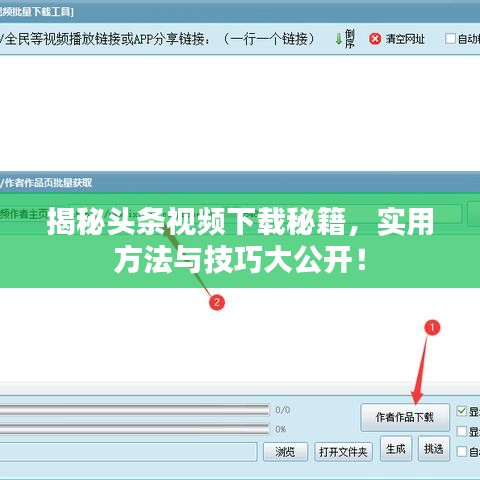This screenshot has height=480, width=480.
Task: Click the red annotation marker numbered 2
Action: click(x=217, y=302)
